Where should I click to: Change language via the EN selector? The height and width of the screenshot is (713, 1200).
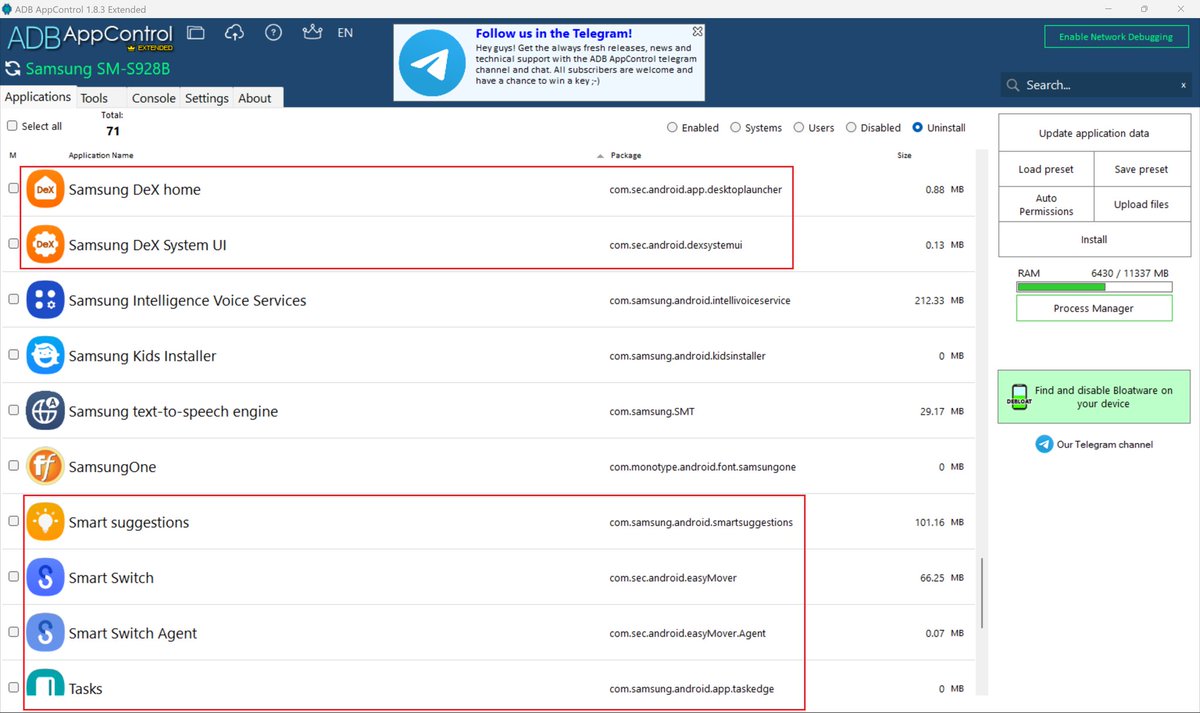[345, 33]
